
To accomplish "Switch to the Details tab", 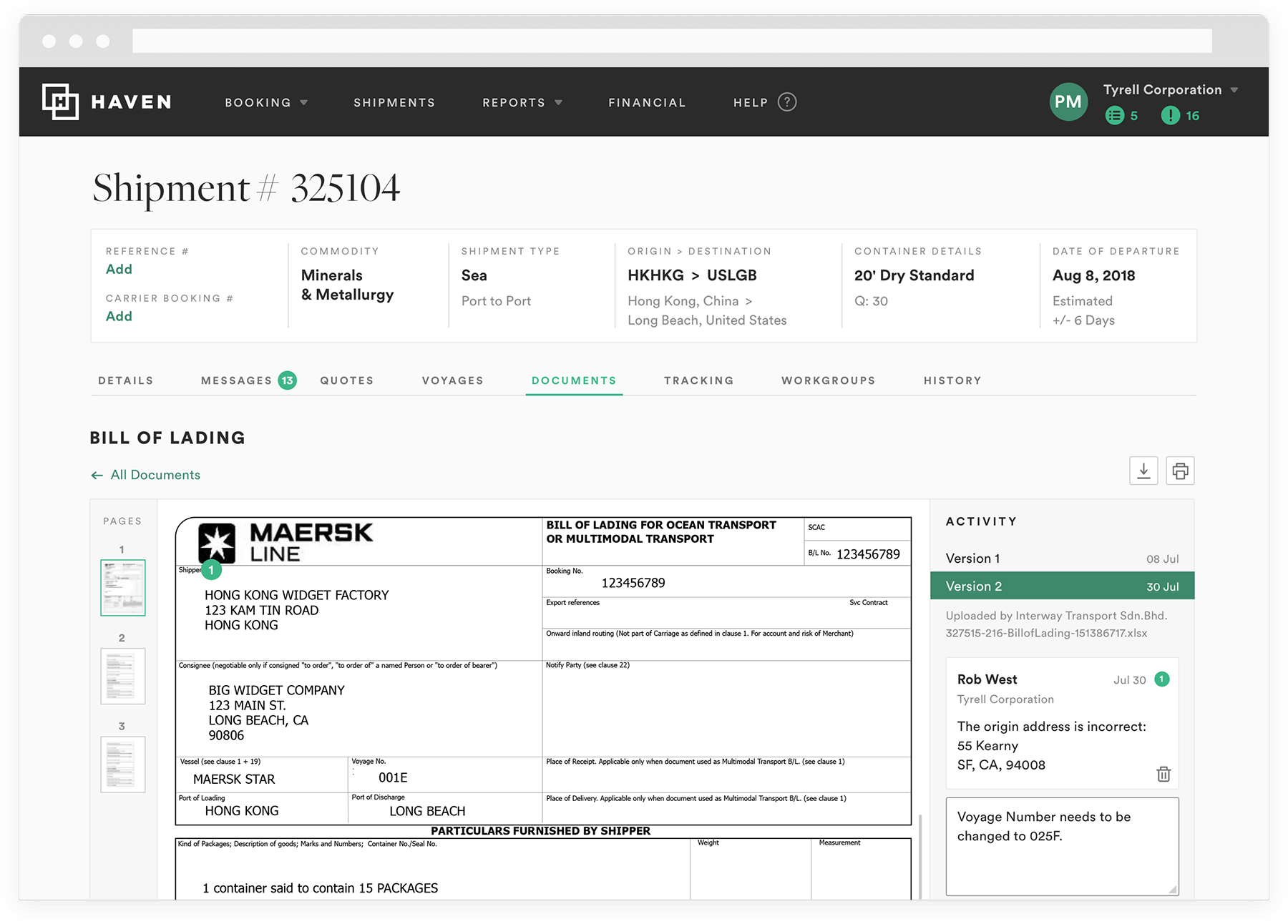I will [126, 380].
